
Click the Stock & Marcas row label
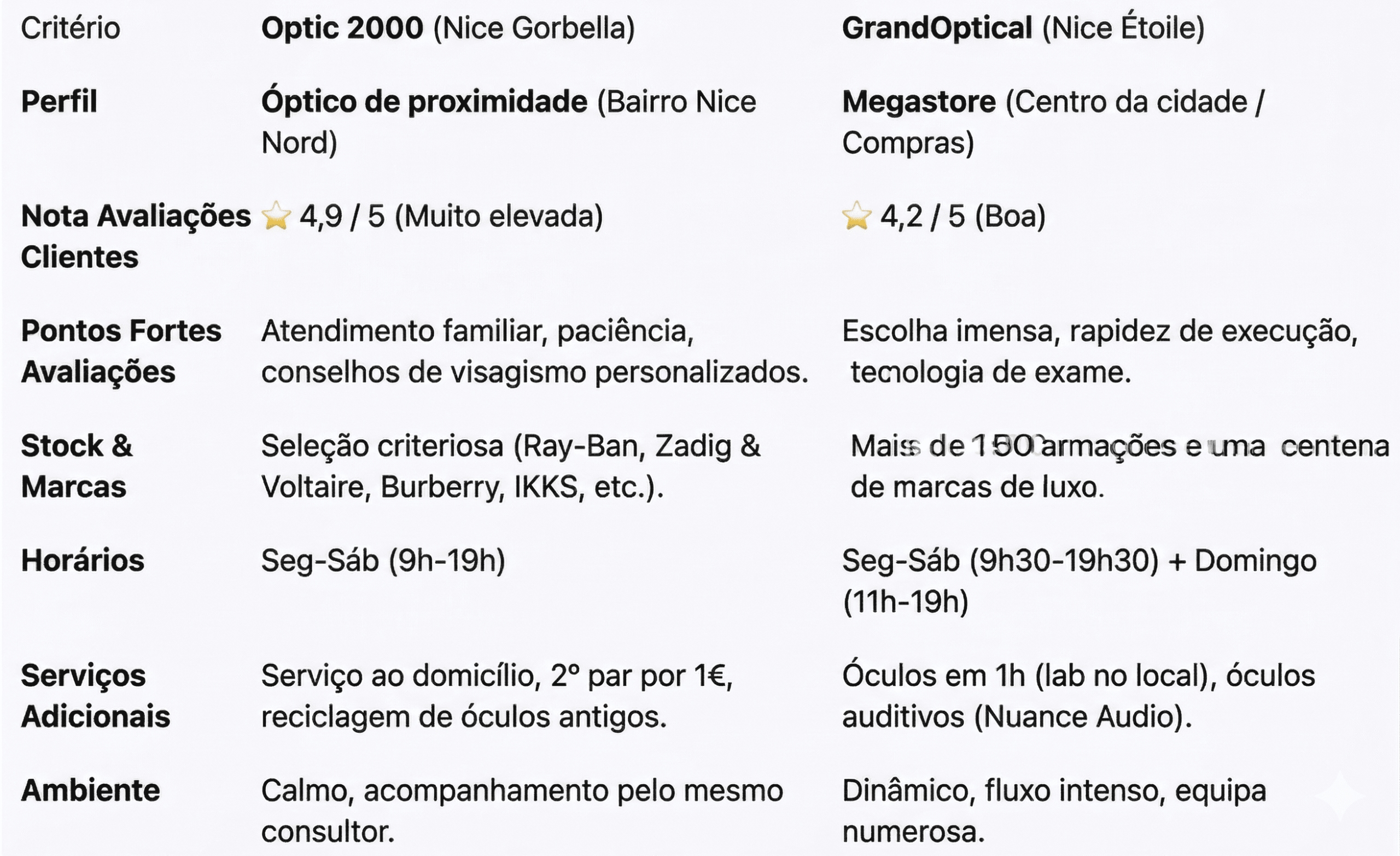coord(76,466)
